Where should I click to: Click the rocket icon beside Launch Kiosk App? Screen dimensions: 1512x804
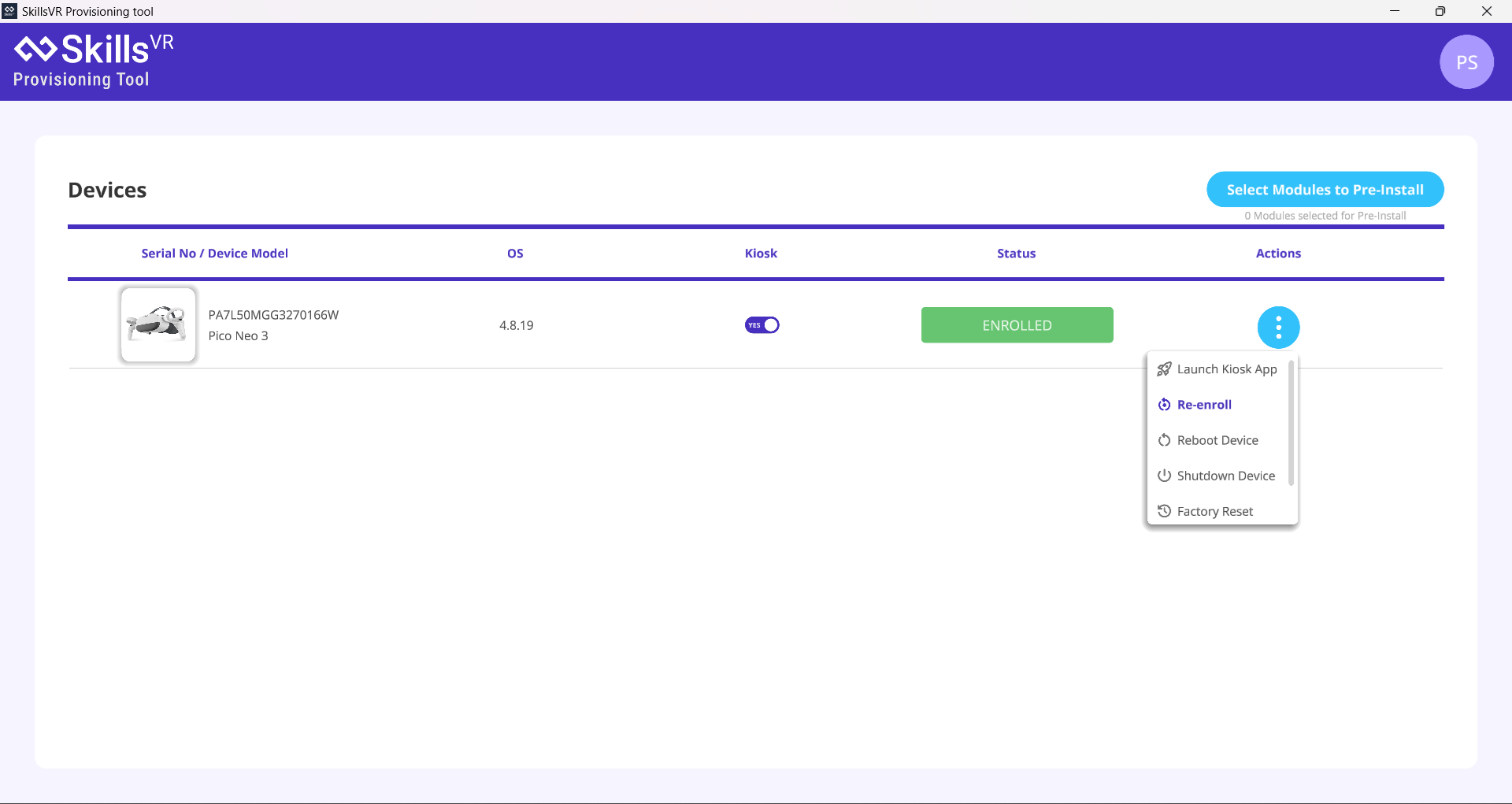(x=1165, y=369)
